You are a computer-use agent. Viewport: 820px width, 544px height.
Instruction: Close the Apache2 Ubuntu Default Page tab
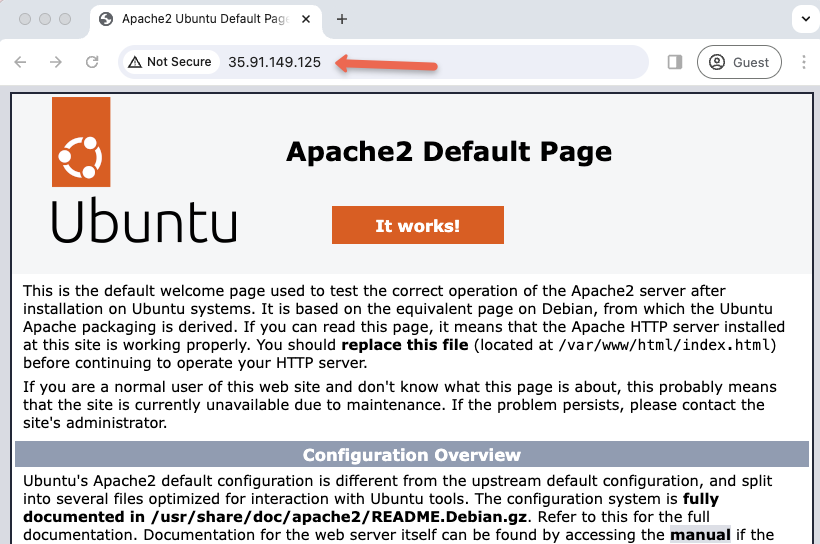pyautogui.click(x=306, y=19)
